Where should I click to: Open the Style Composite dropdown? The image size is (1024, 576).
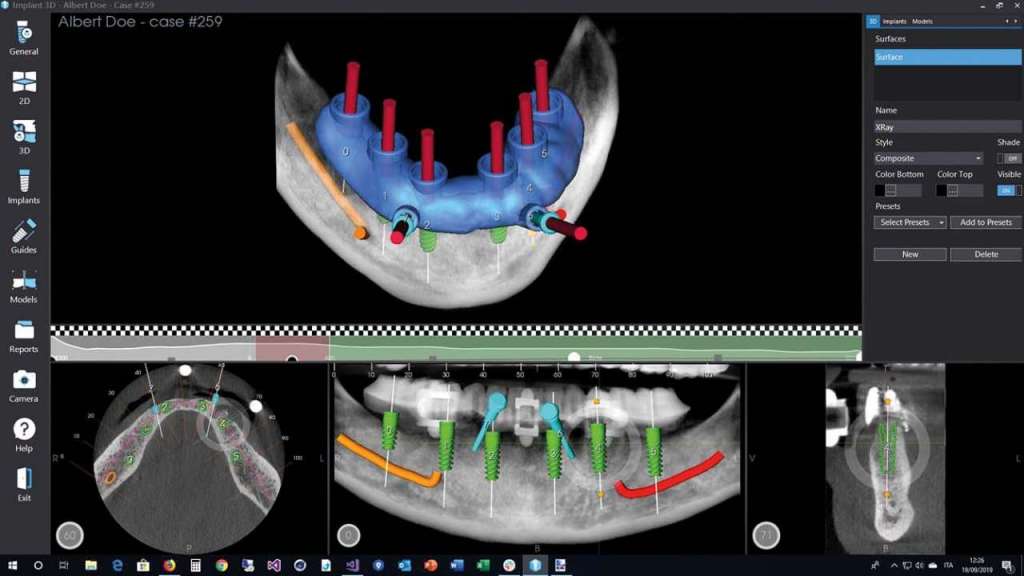click(x=928, y=158)
